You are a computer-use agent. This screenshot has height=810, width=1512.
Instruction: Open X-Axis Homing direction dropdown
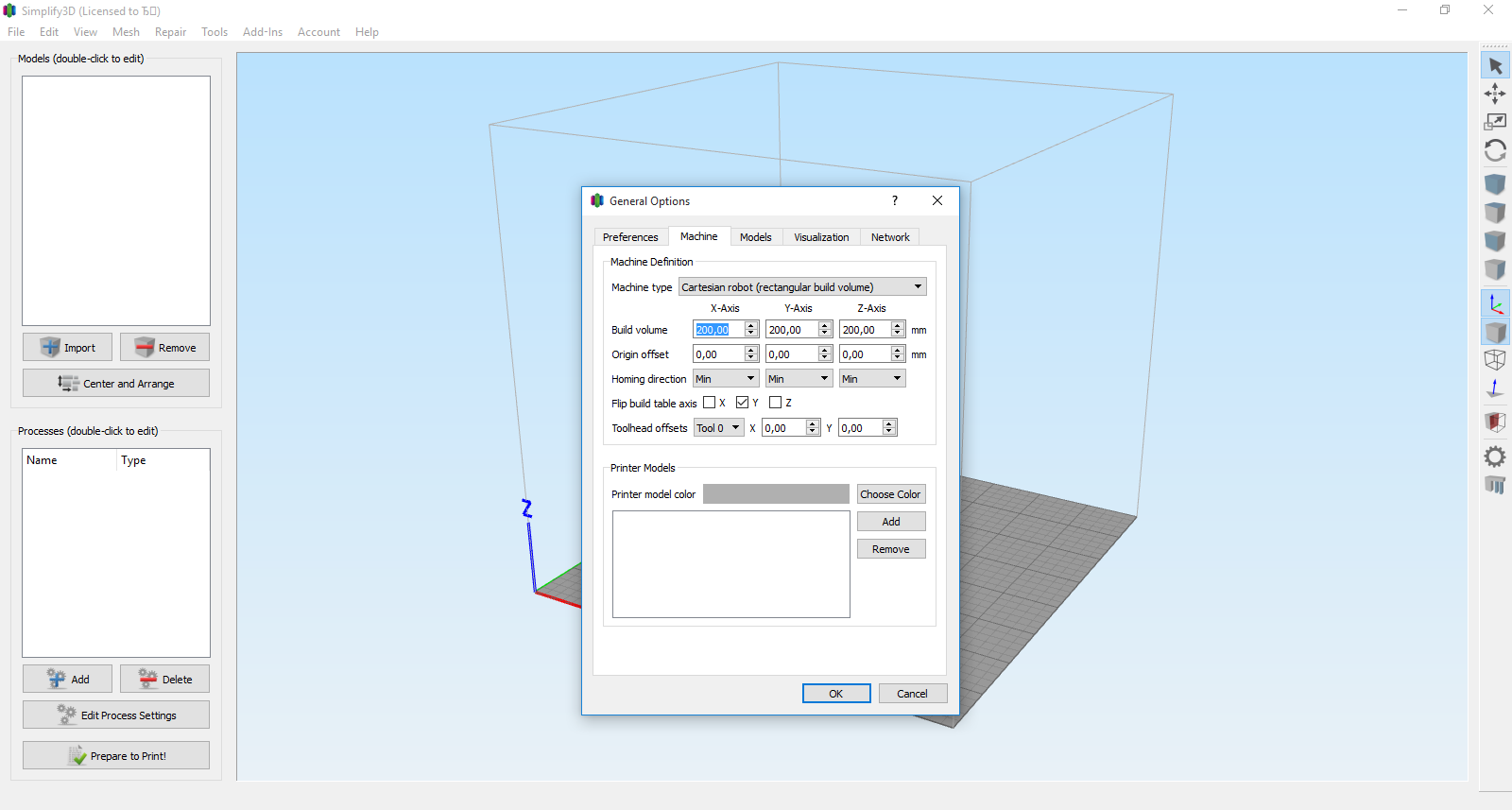726,378
